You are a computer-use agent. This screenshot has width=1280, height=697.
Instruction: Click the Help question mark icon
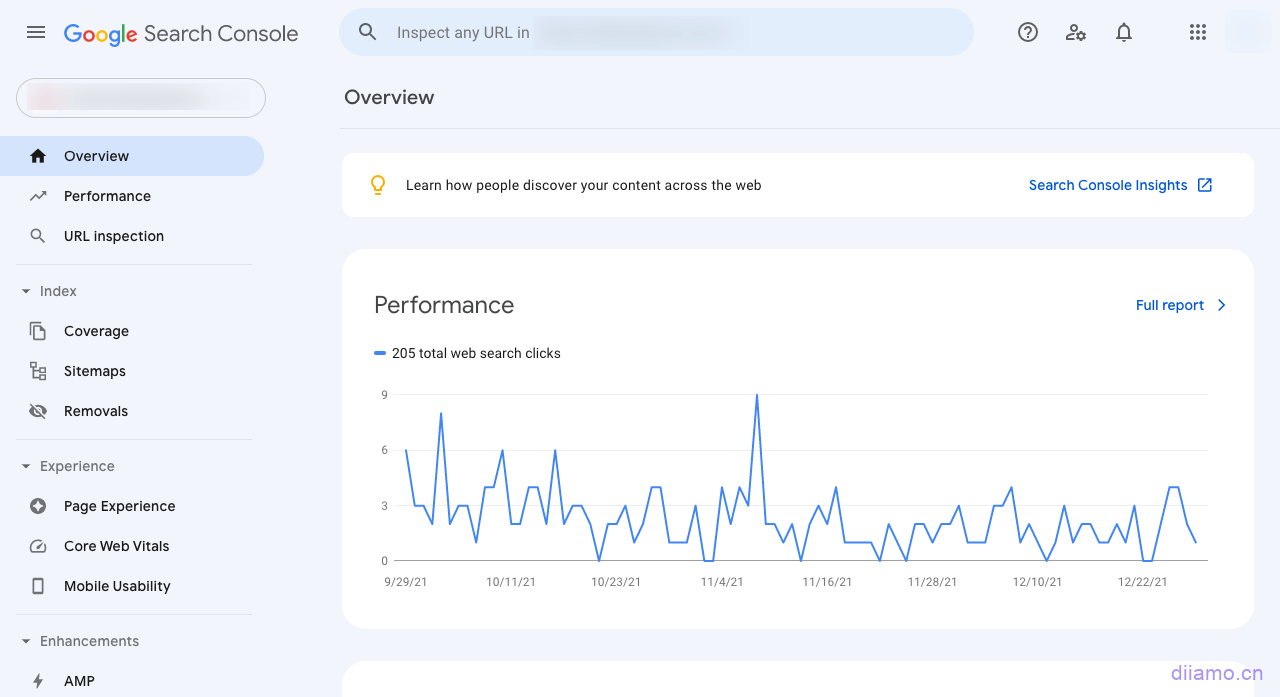(1028, 32)
